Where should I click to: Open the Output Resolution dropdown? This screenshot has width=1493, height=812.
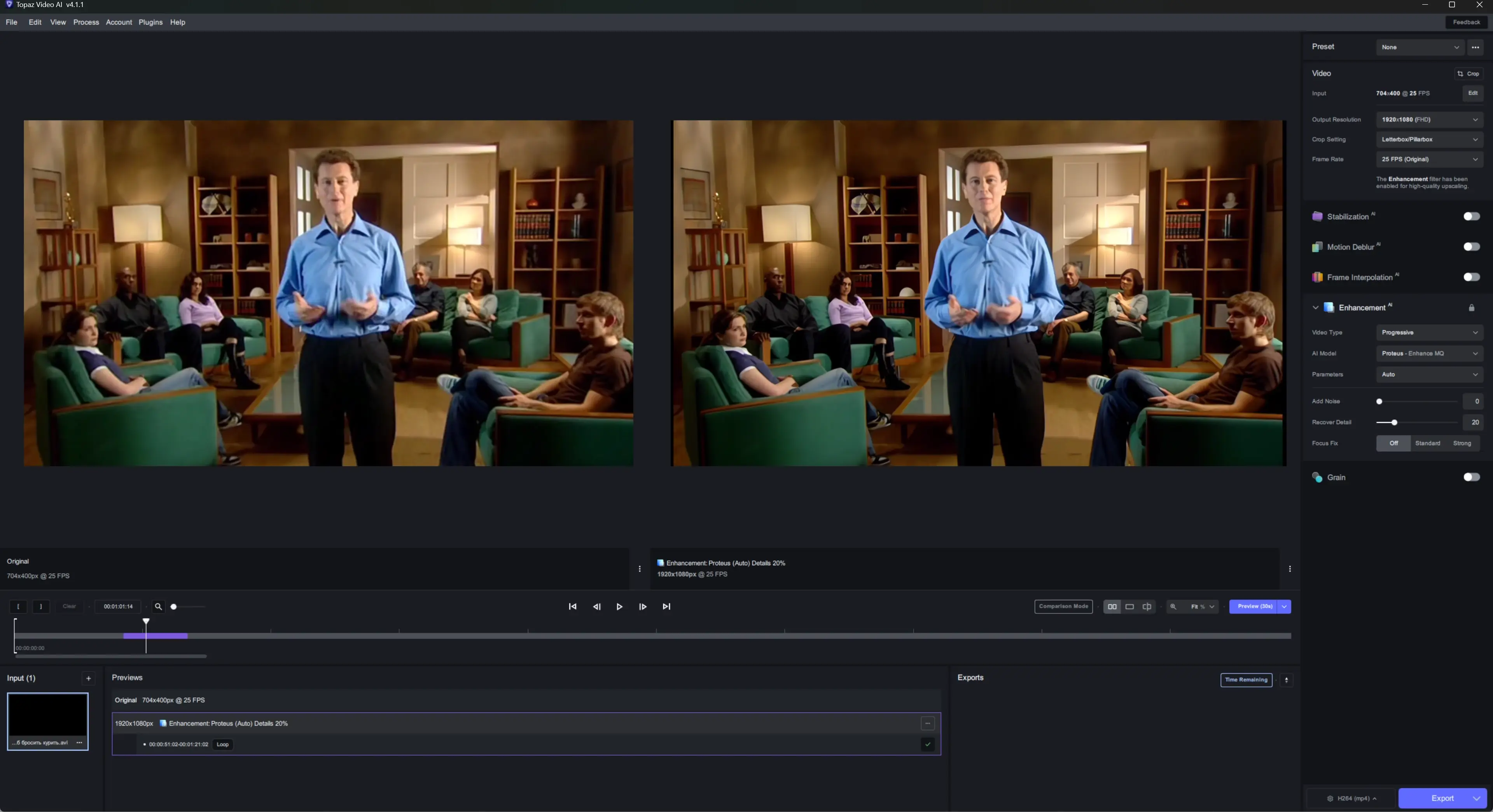click(x=1429, y=119)
